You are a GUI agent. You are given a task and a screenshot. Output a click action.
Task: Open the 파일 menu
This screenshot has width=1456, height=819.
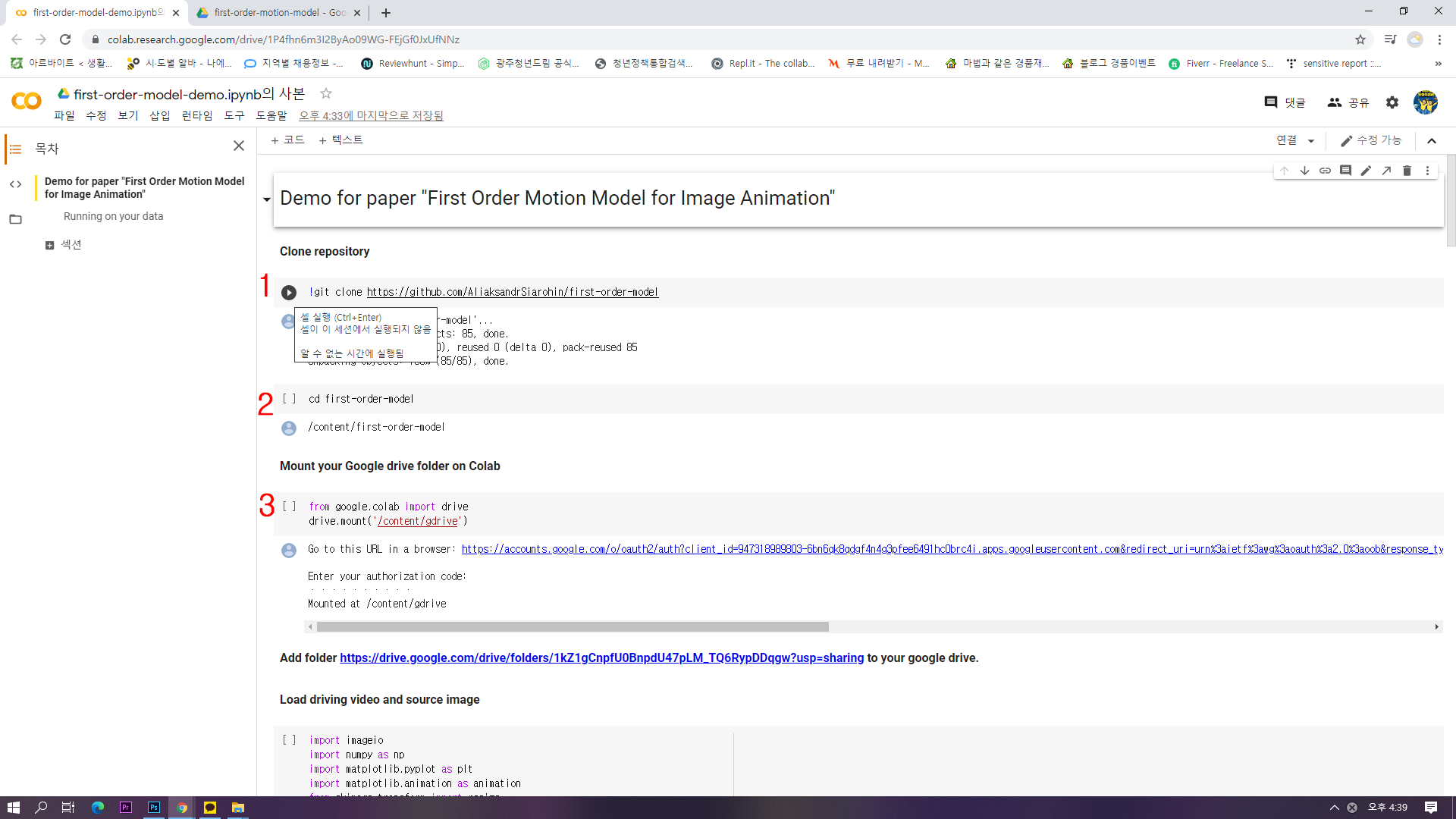(64, 115)
